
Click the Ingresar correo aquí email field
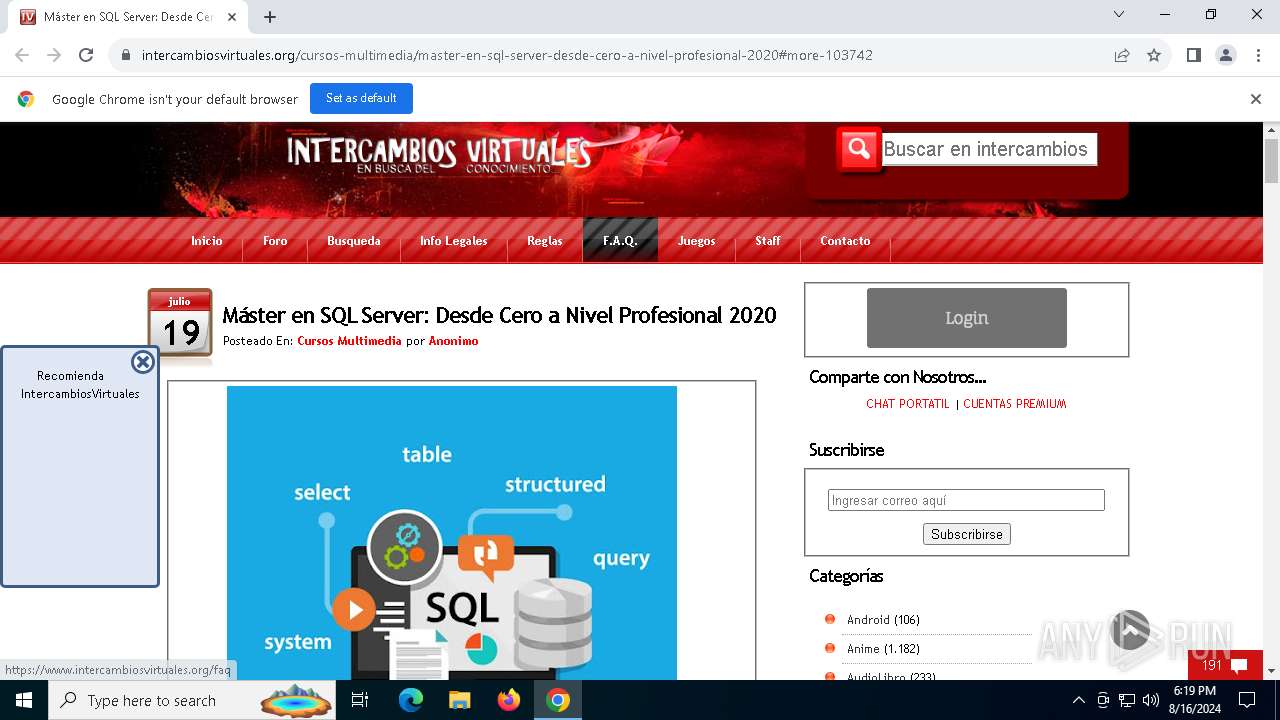[966, 500]
